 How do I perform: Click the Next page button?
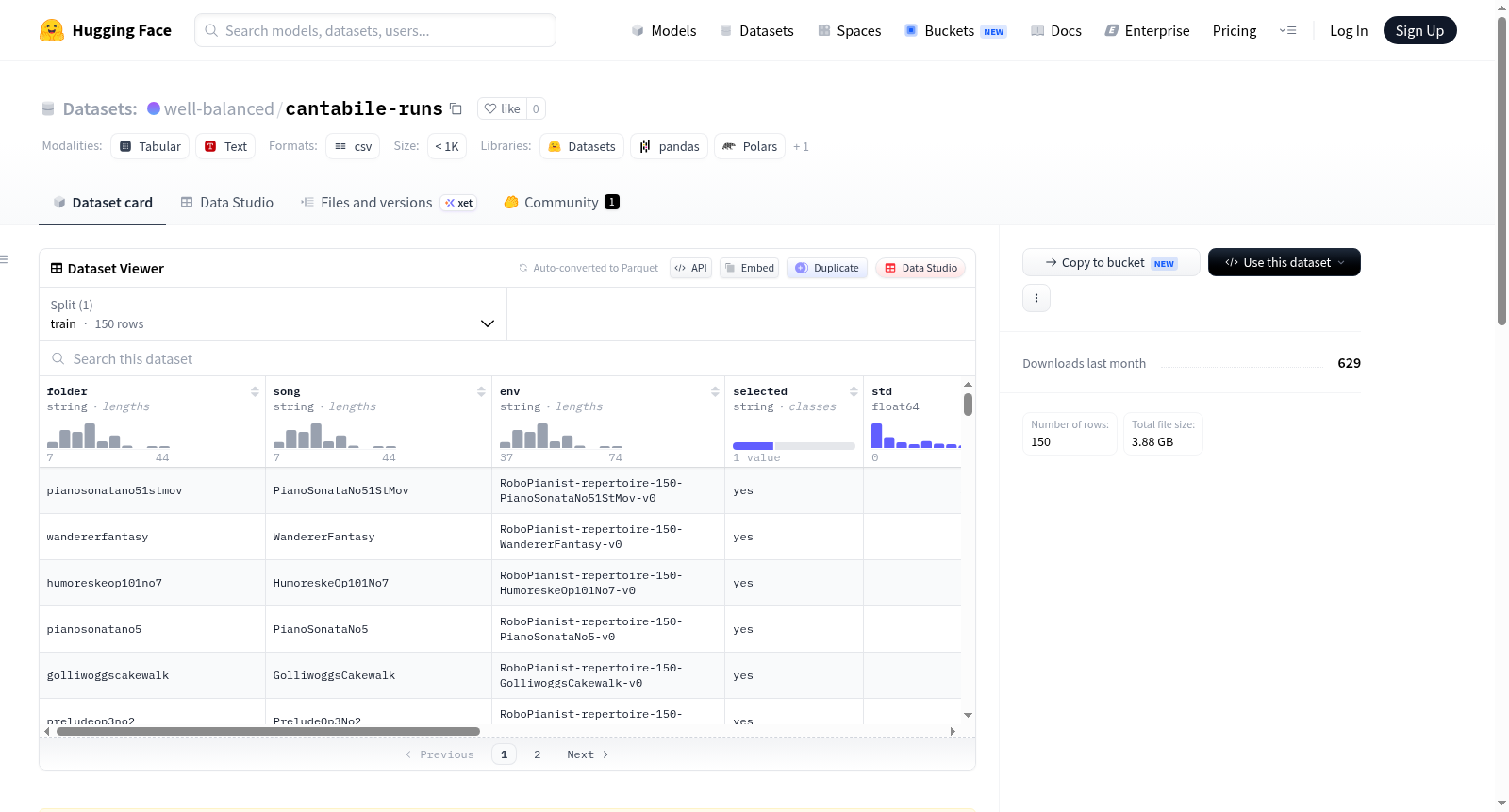click(588, 754)
